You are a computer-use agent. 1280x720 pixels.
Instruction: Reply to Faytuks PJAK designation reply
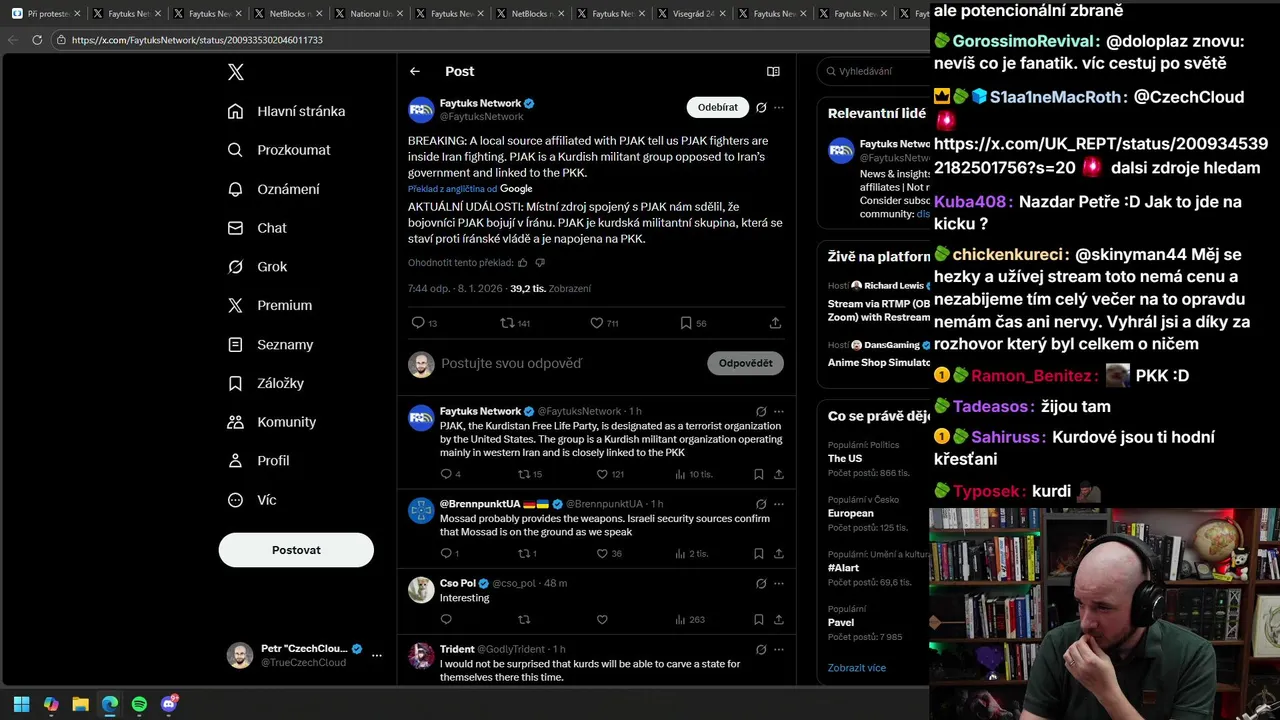(450, 474)
